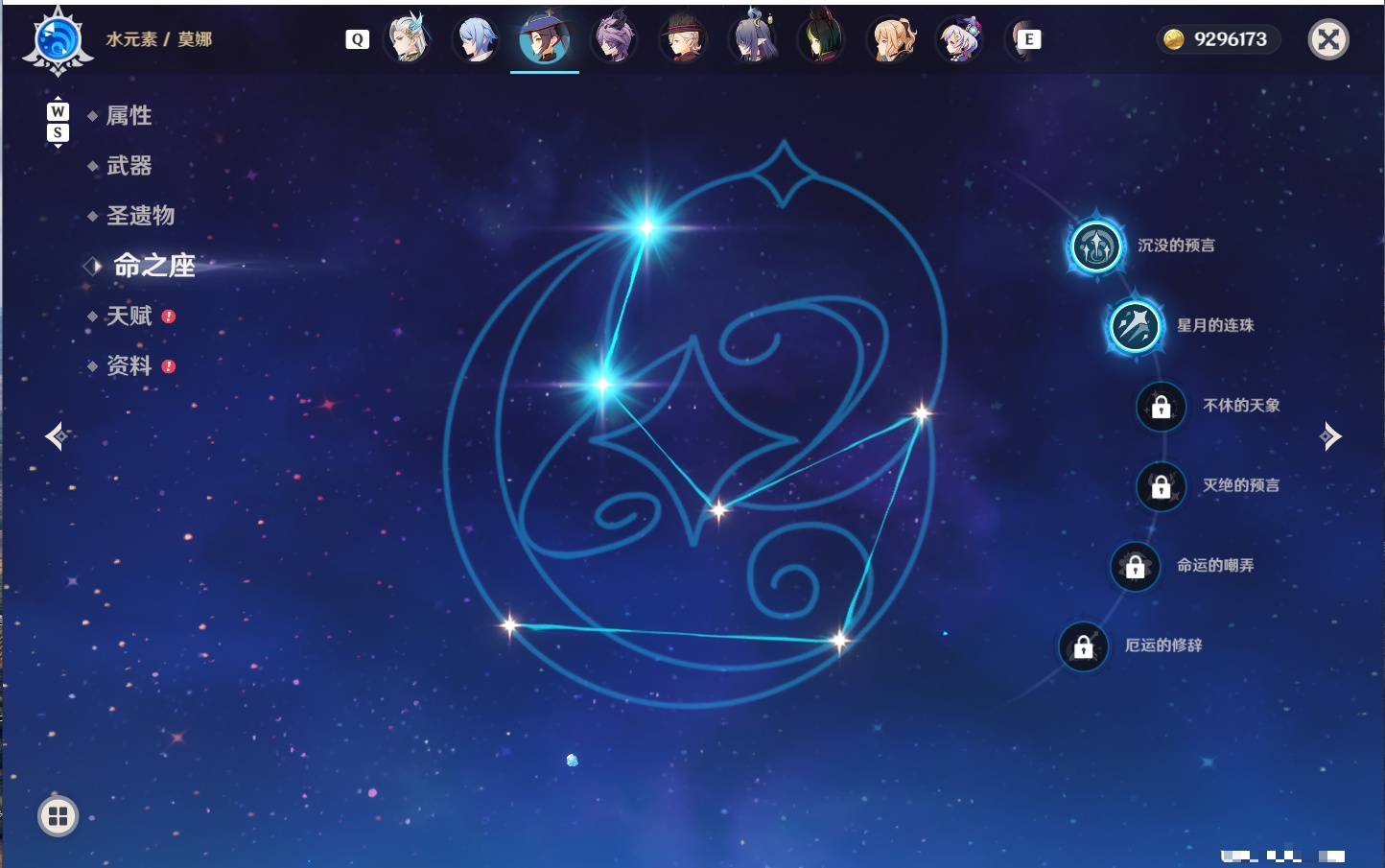The height and width of the screenshot is (868, 1385).
Task: Select the blond avatar wearing a top hat
Action: 683,39
